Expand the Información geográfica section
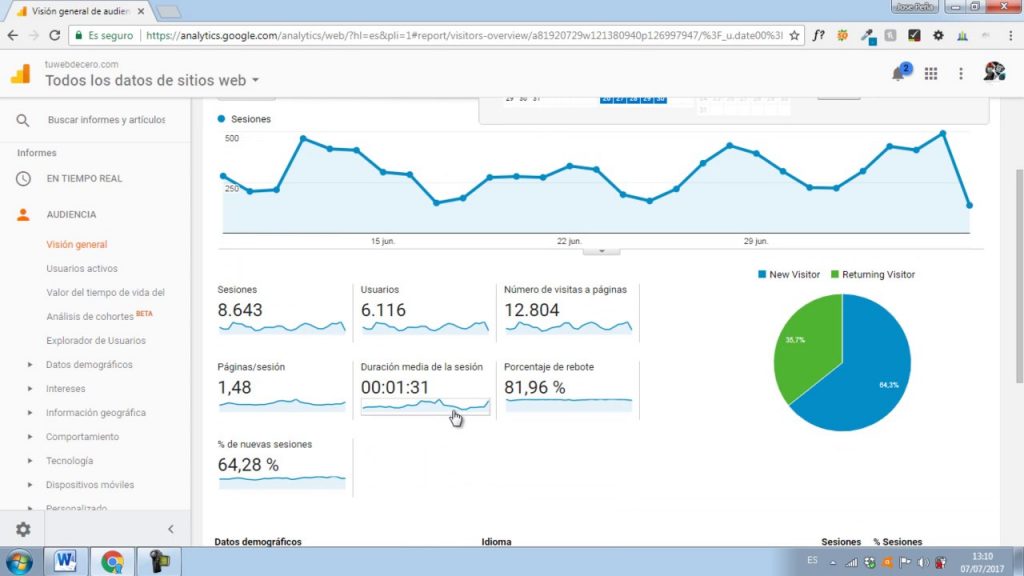Image resolution: width=1024 pixels, height=576 pixels. pyautogui.click(x=95, y=413)
